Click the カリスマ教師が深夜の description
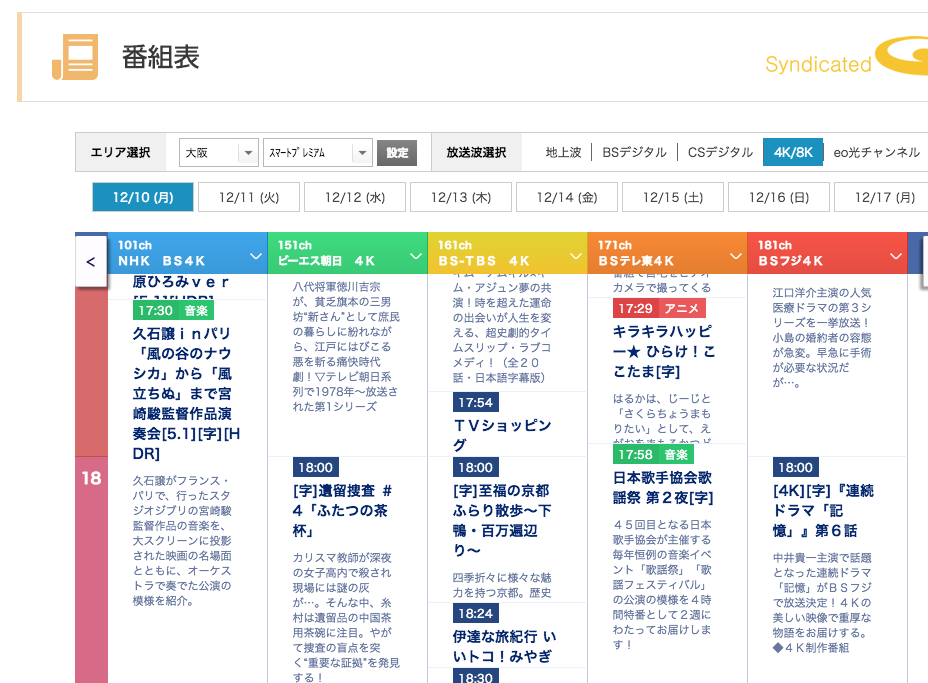 (346, 617)
